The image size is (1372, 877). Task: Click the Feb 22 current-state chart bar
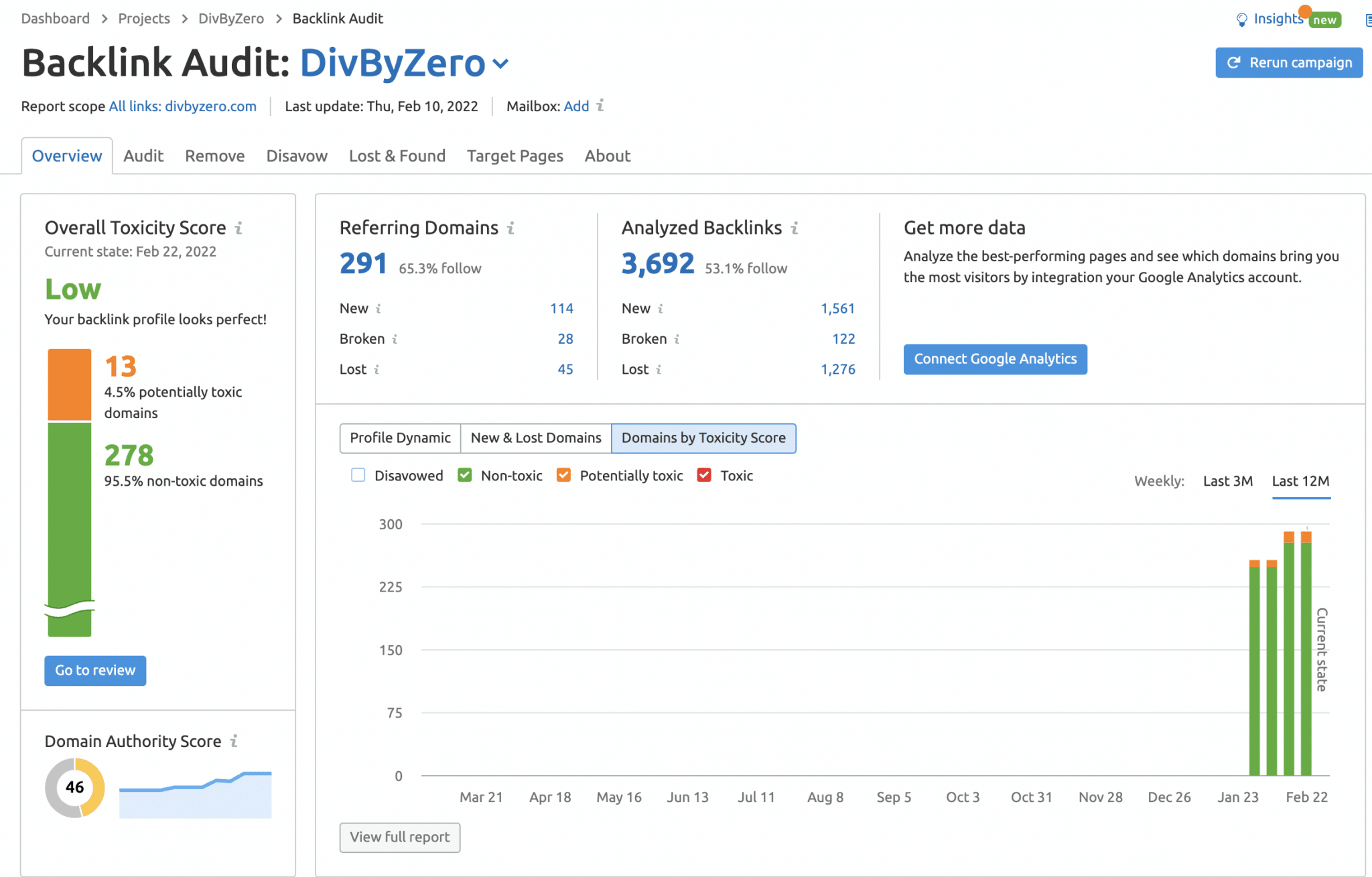click(1306, 653)
